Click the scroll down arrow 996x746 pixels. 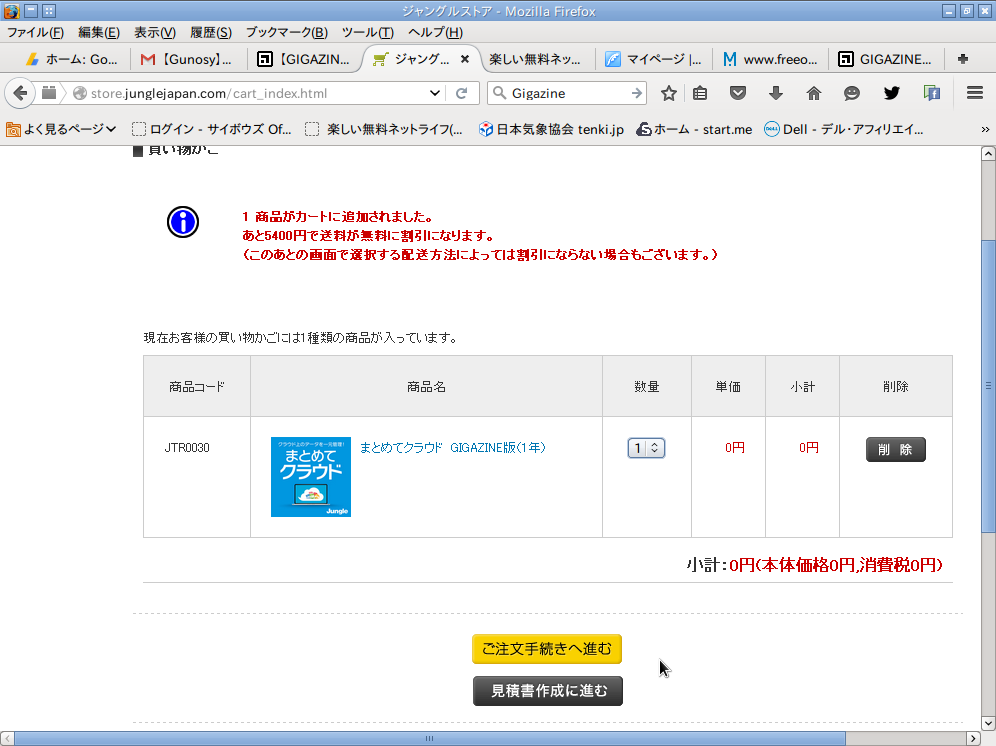click(988, 723)
